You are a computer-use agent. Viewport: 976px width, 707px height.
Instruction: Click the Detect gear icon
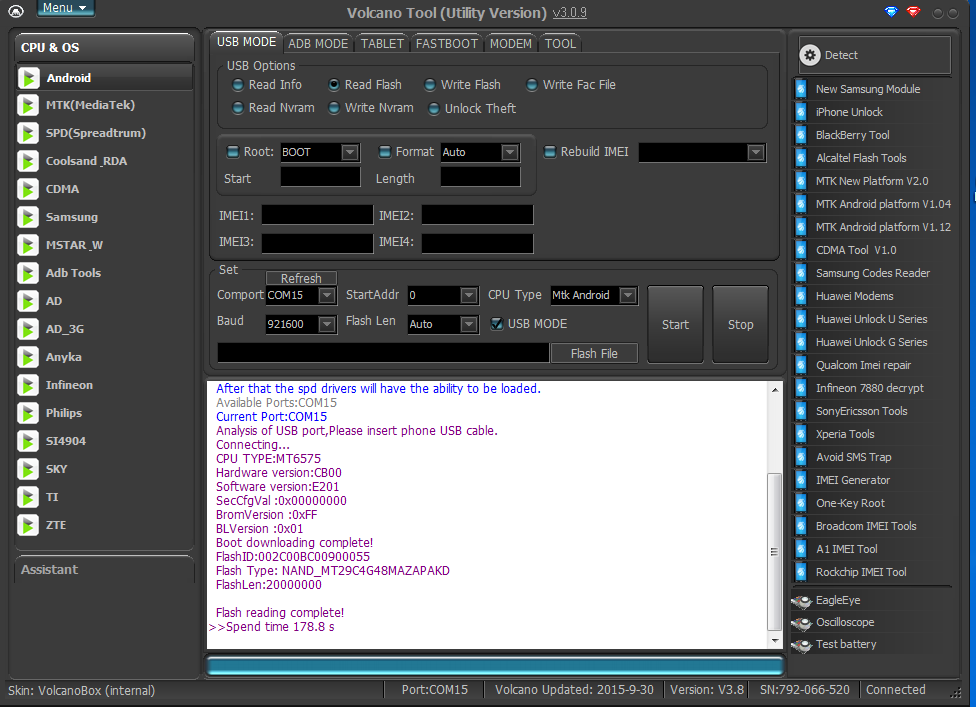811,55
